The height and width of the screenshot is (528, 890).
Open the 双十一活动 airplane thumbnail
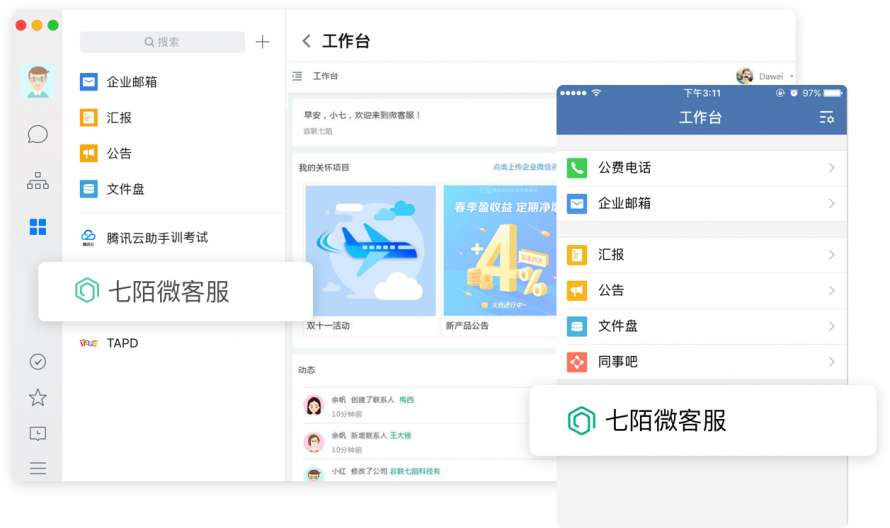click(371, 250)
